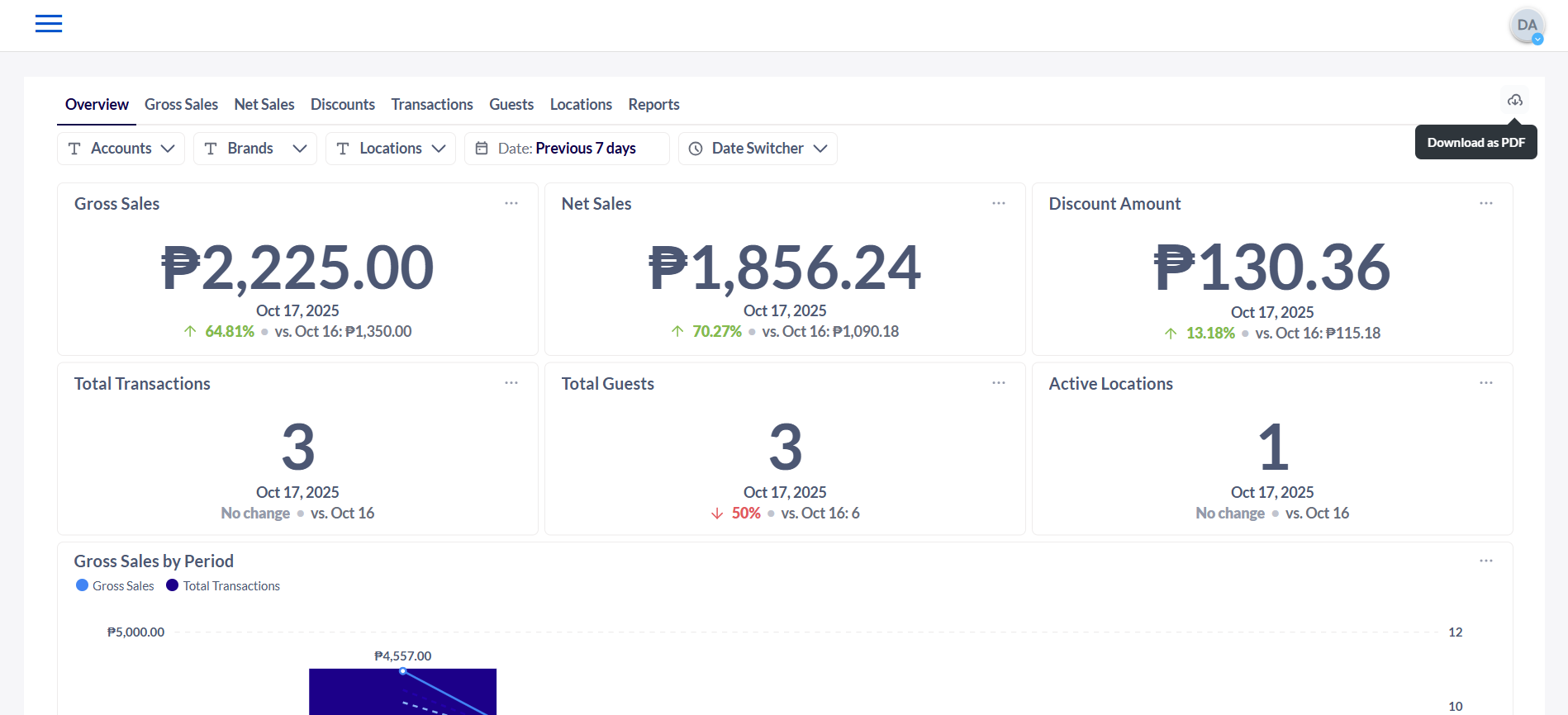Viewport: 1568px width, 715px height.
Task: Expand the Locations filter dropdown
Action: 390,149
